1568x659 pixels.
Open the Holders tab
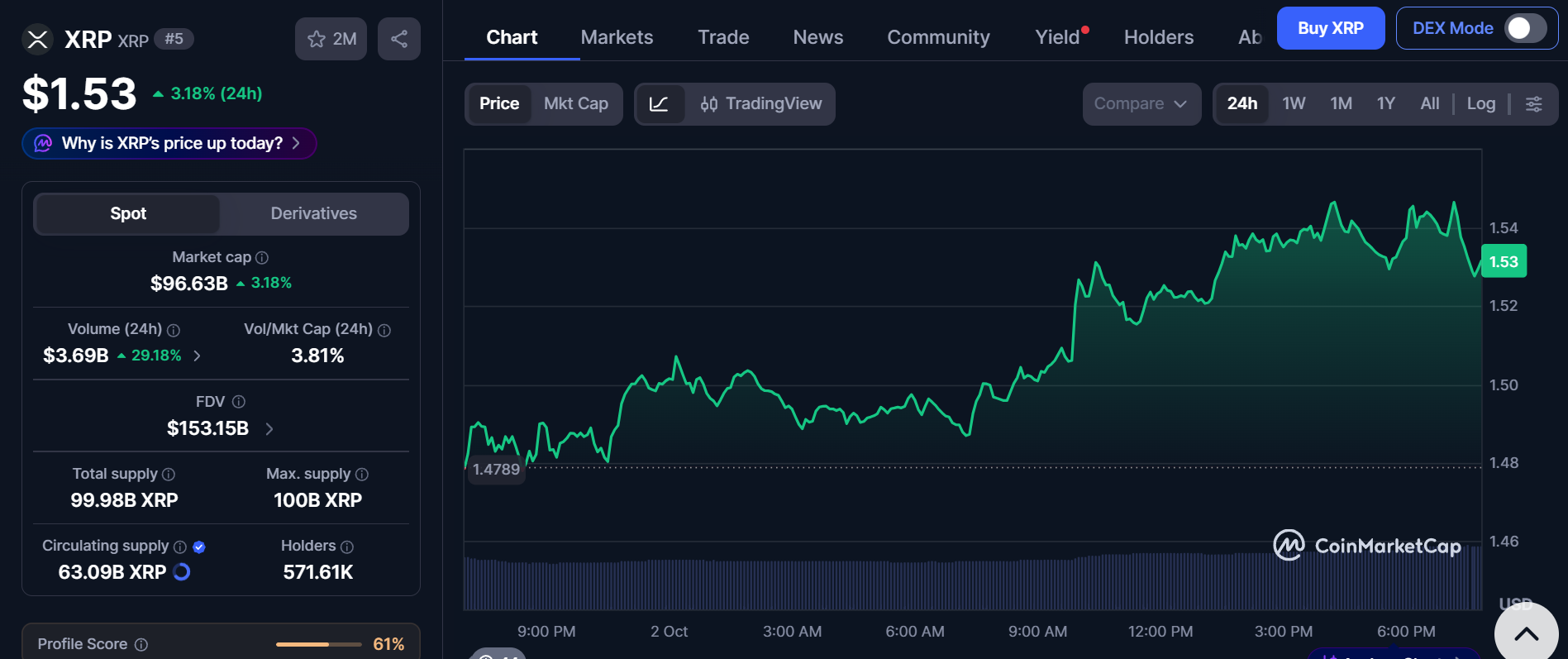point(1159,37)
